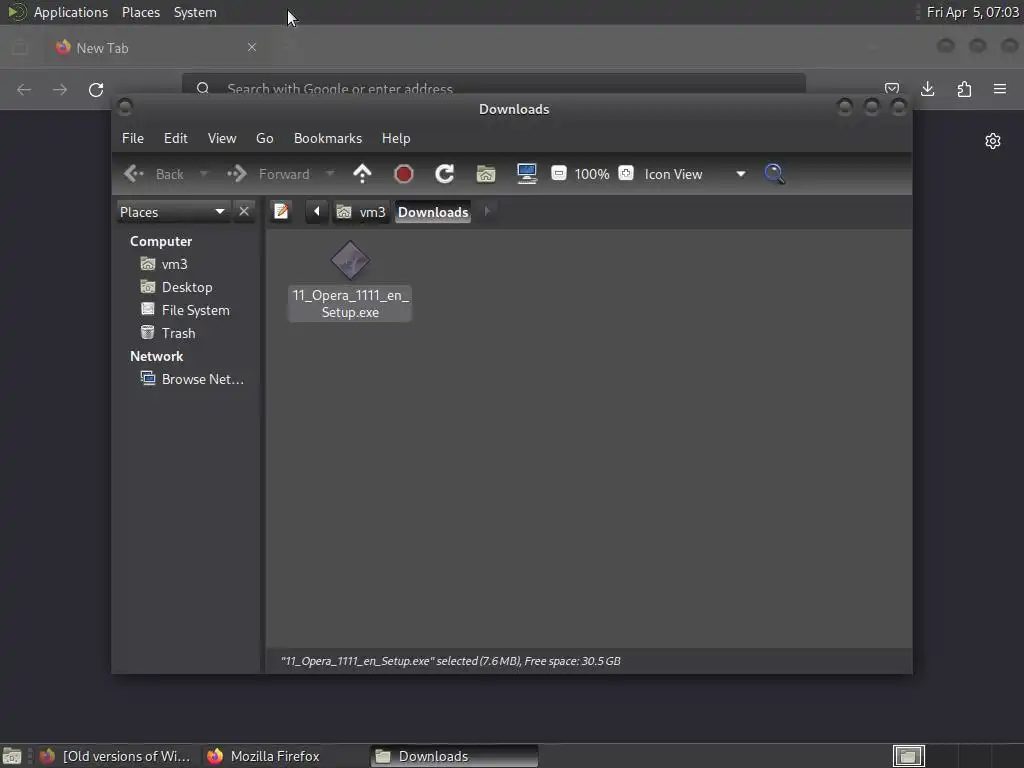
Task: Select the New Tab tab in Firefox
Action: pyautogui.click(x=157, y=48)
